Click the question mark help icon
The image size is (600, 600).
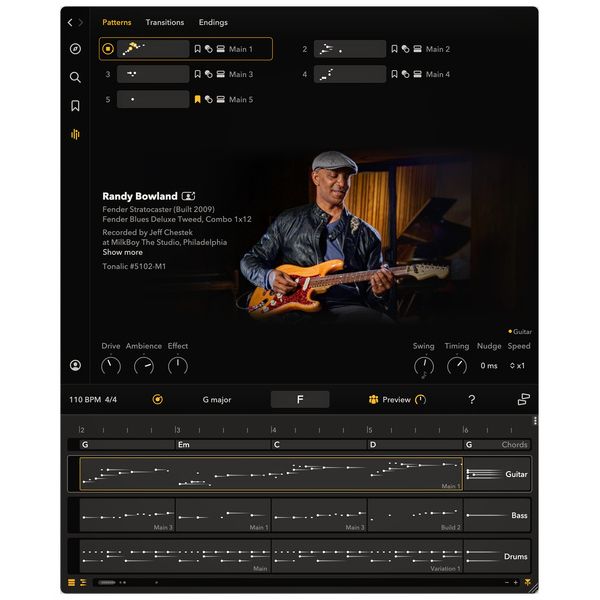tap(472, 400)
